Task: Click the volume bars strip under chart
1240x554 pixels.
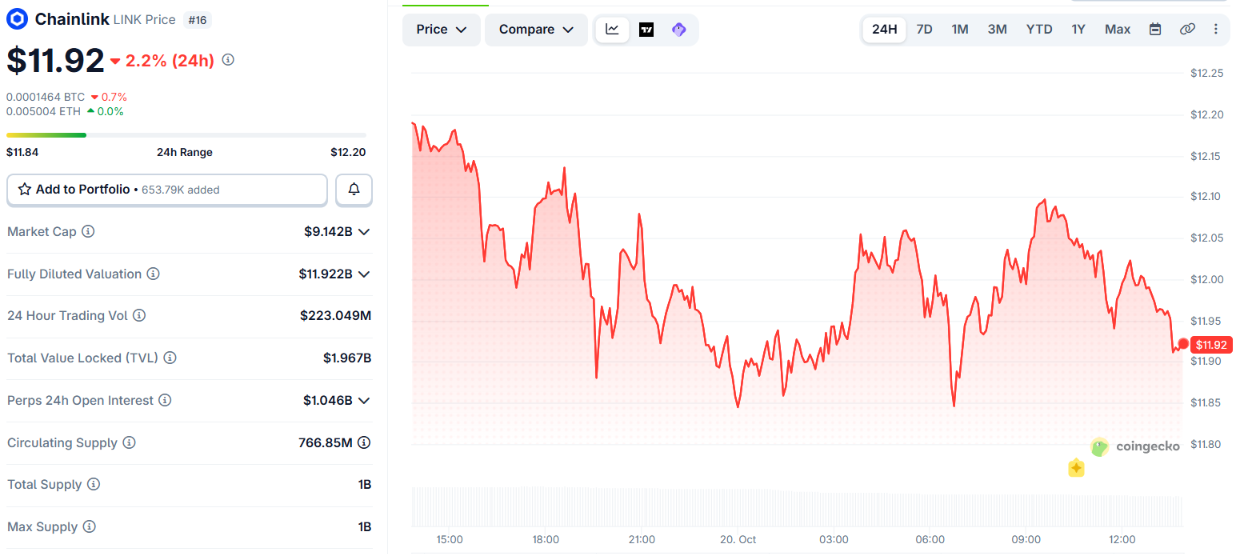Action: (x=797, y=507)
